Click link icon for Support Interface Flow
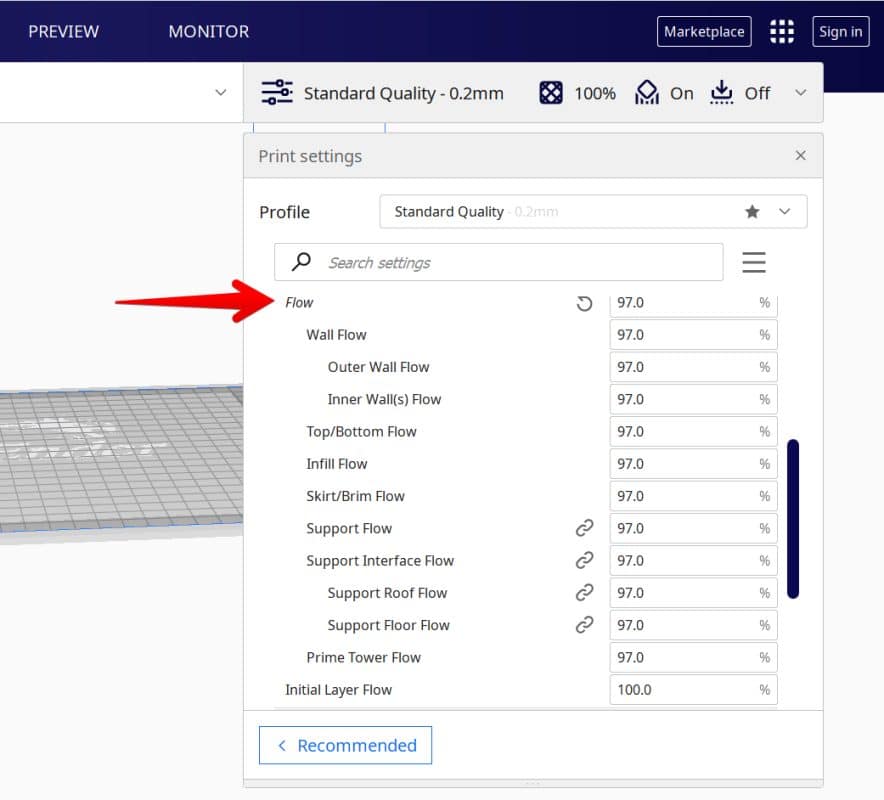Viewport: 884px width, 800px height. (585, 560)
